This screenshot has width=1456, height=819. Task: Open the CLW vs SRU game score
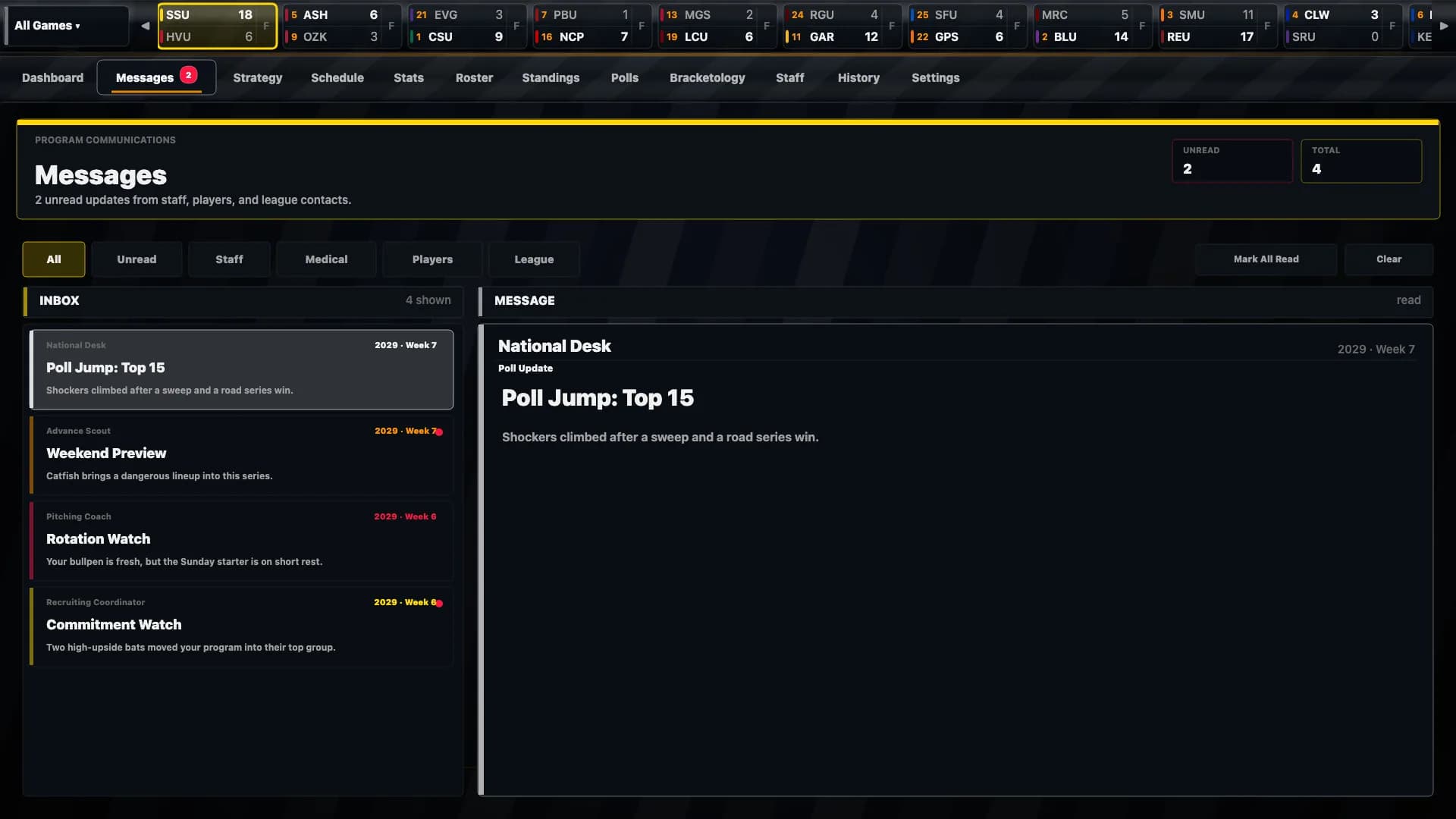pyautogui.click(x=1343, y=26)
